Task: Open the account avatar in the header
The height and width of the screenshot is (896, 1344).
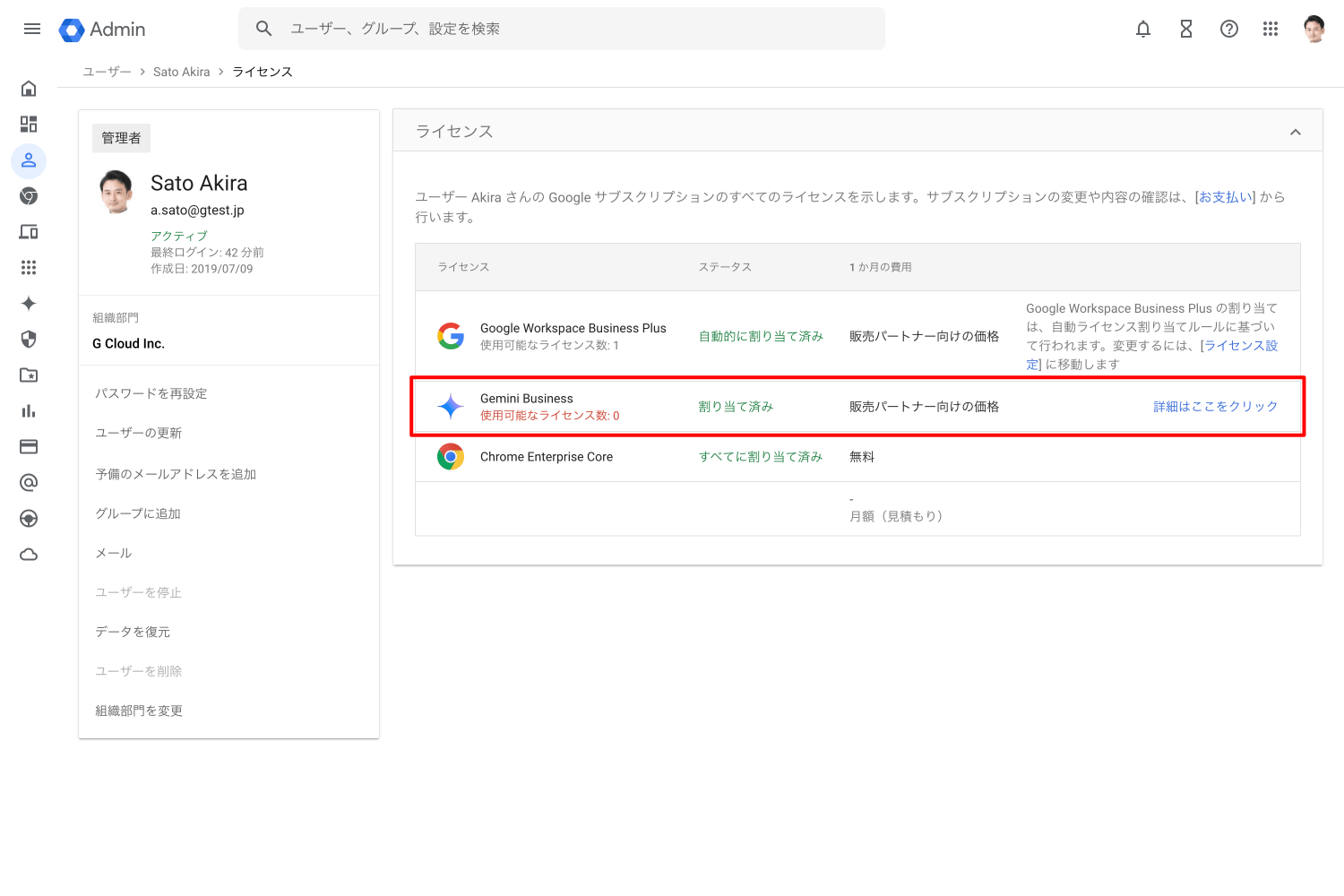Action: click(x=1314, y=29)
